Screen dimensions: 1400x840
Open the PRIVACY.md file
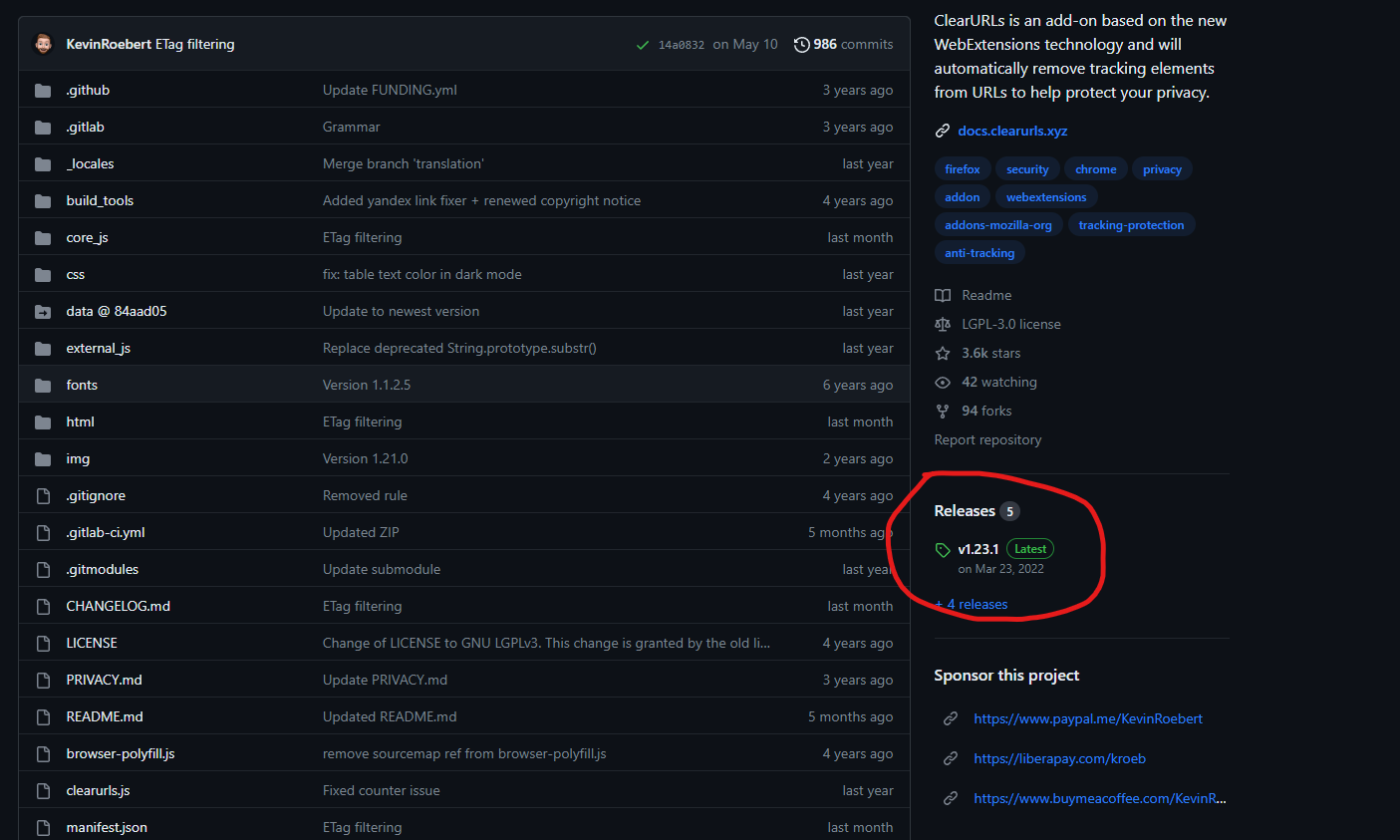[104, 681]
